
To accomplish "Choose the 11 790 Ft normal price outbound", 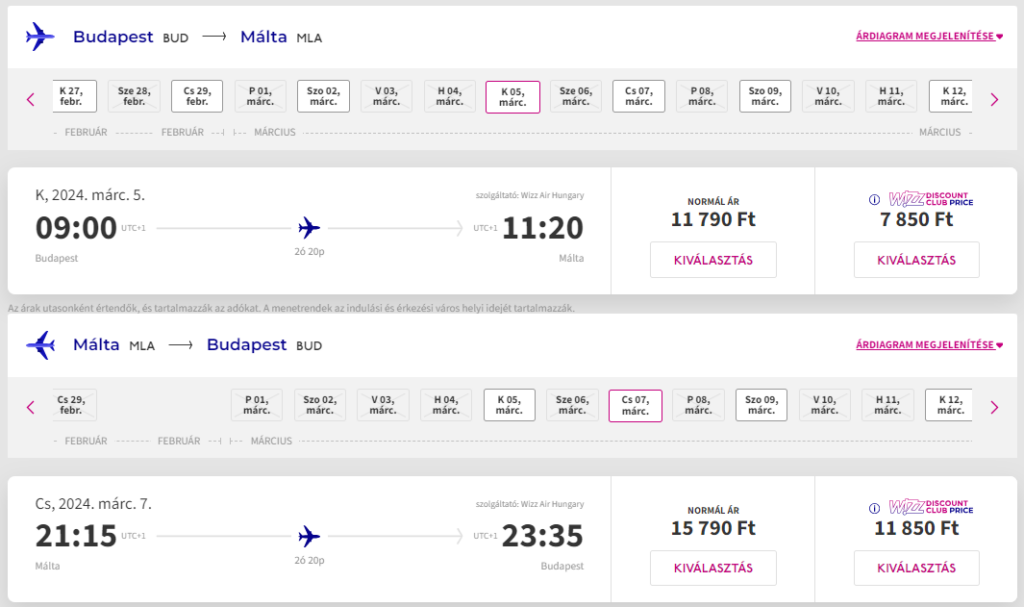I will (713, 260).
